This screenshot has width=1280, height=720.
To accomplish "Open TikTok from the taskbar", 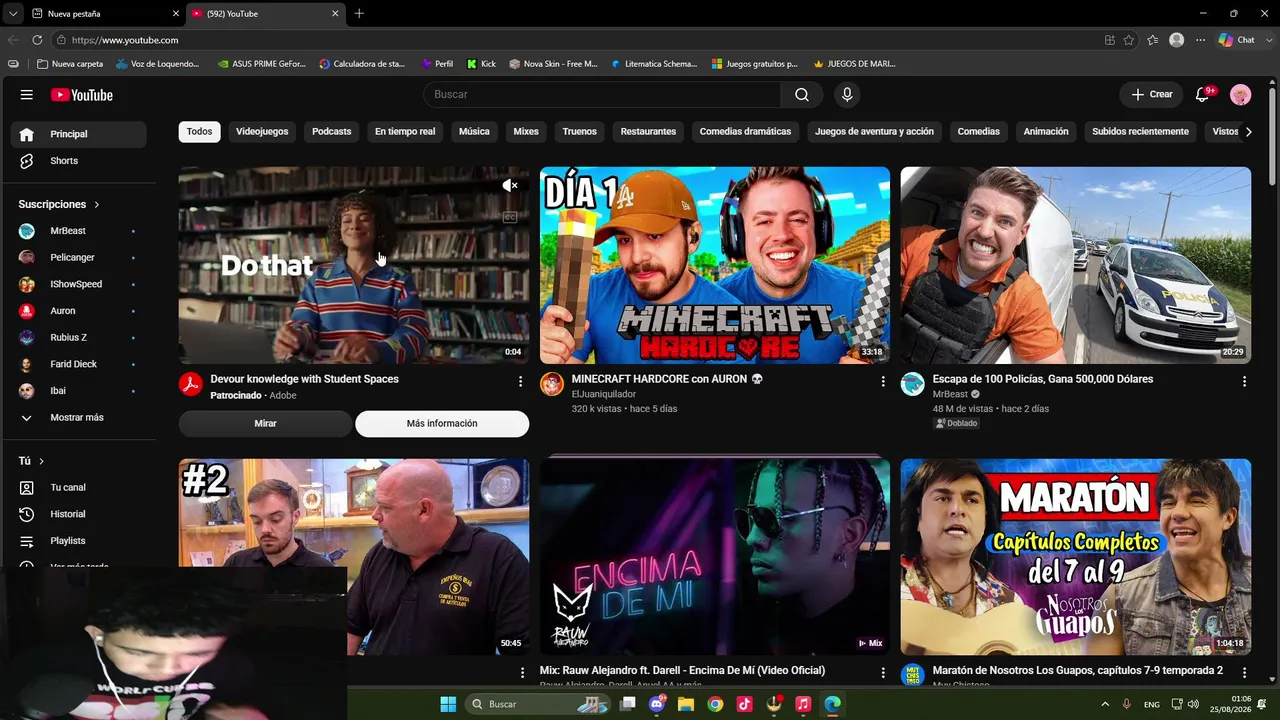I will [x=744, y=704].
